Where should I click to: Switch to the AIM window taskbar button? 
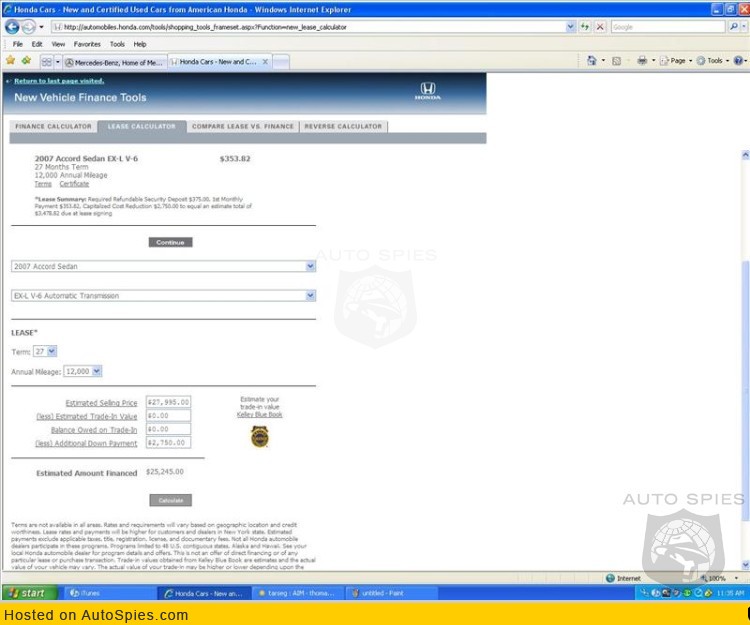297,593
